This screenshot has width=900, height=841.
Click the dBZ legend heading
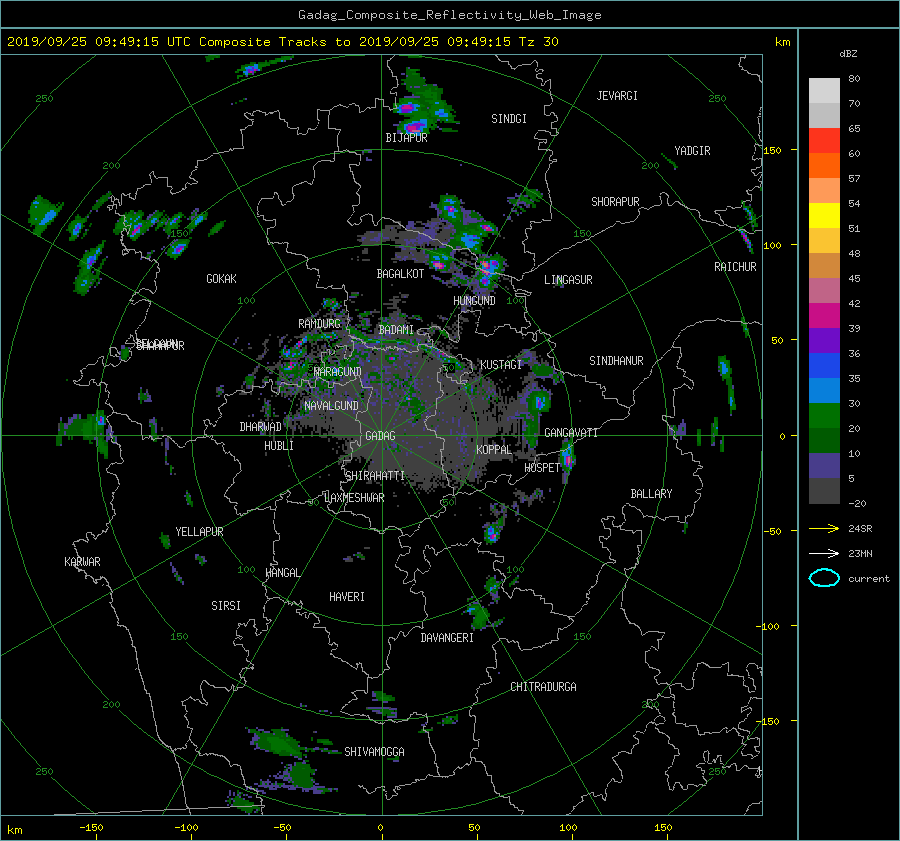pyautogui.click(x=848, y=54)
